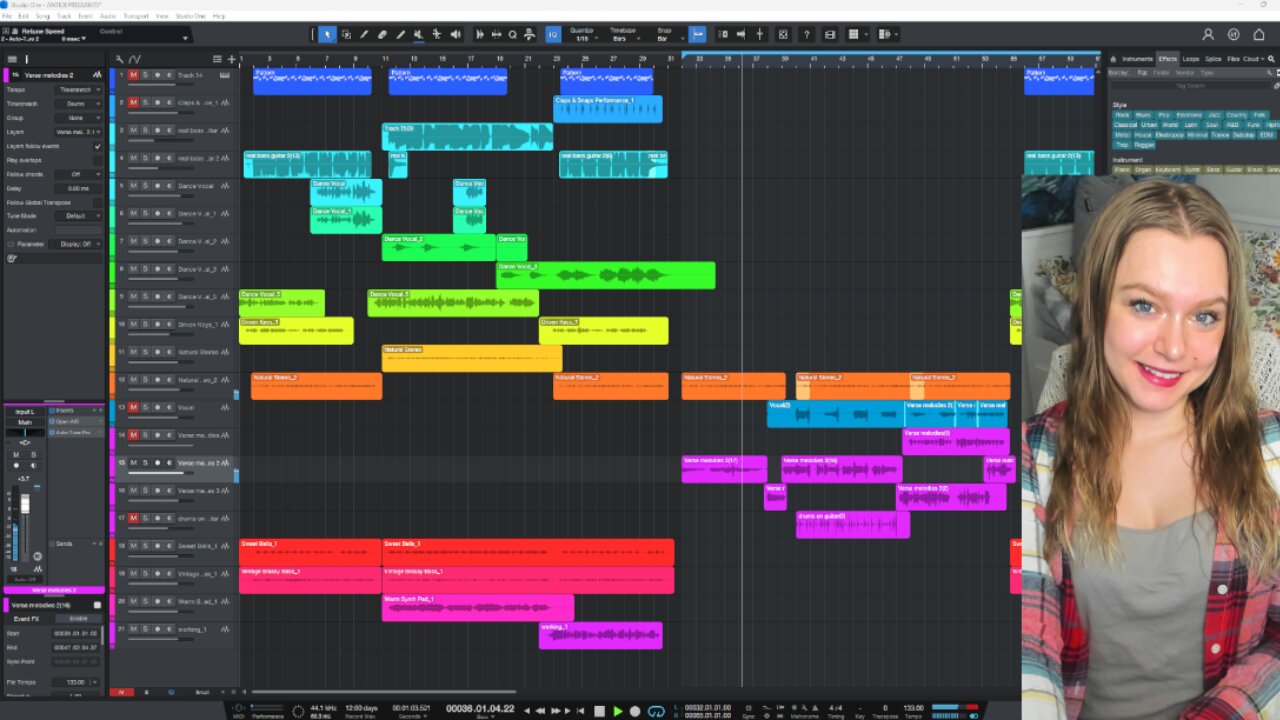
Task: Toggle the Snap button
Action: click(698, 34)
